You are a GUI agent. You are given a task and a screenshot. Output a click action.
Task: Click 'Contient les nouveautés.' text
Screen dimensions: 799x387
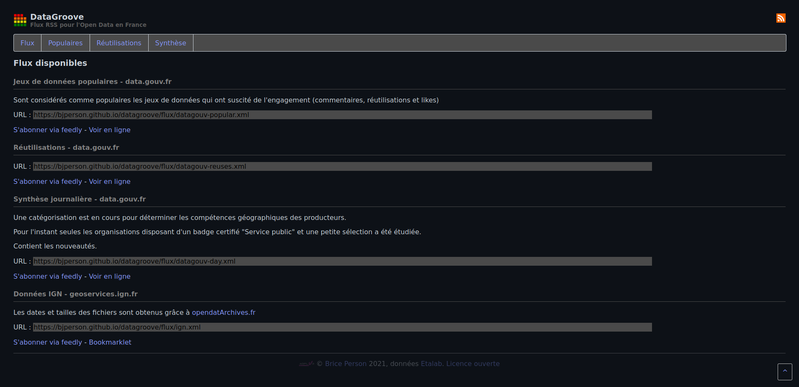55,246
